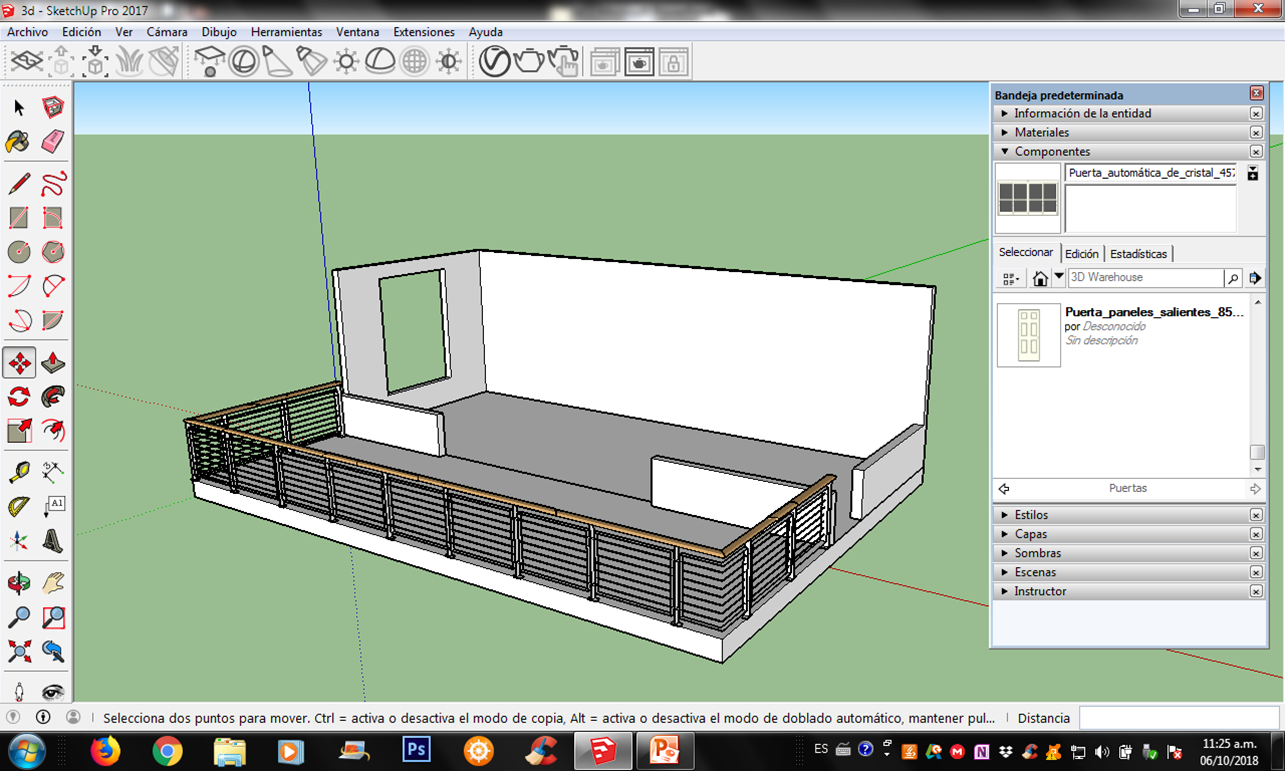Open the Cámara menu
The image size is (1285, 771).
tap(166, 32)
